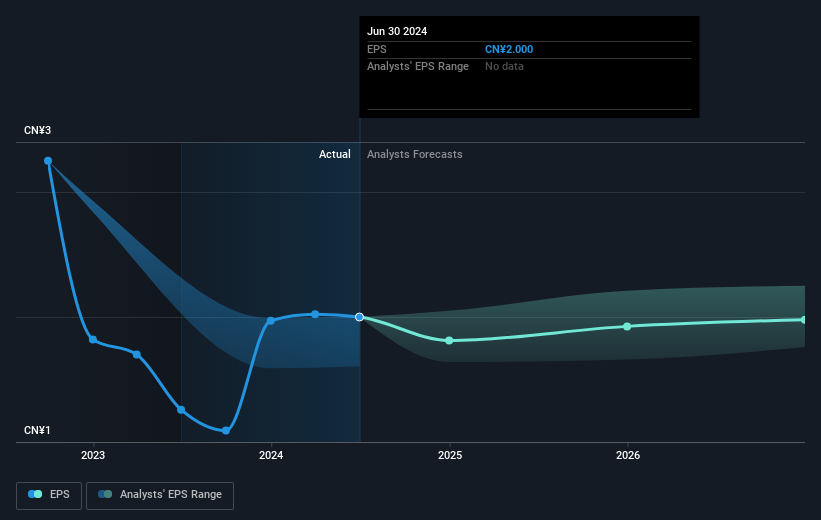This screenshot has height=520, width=821.
Task: Click the 'No data' analysts range value
Action: [x=504, y=67]
